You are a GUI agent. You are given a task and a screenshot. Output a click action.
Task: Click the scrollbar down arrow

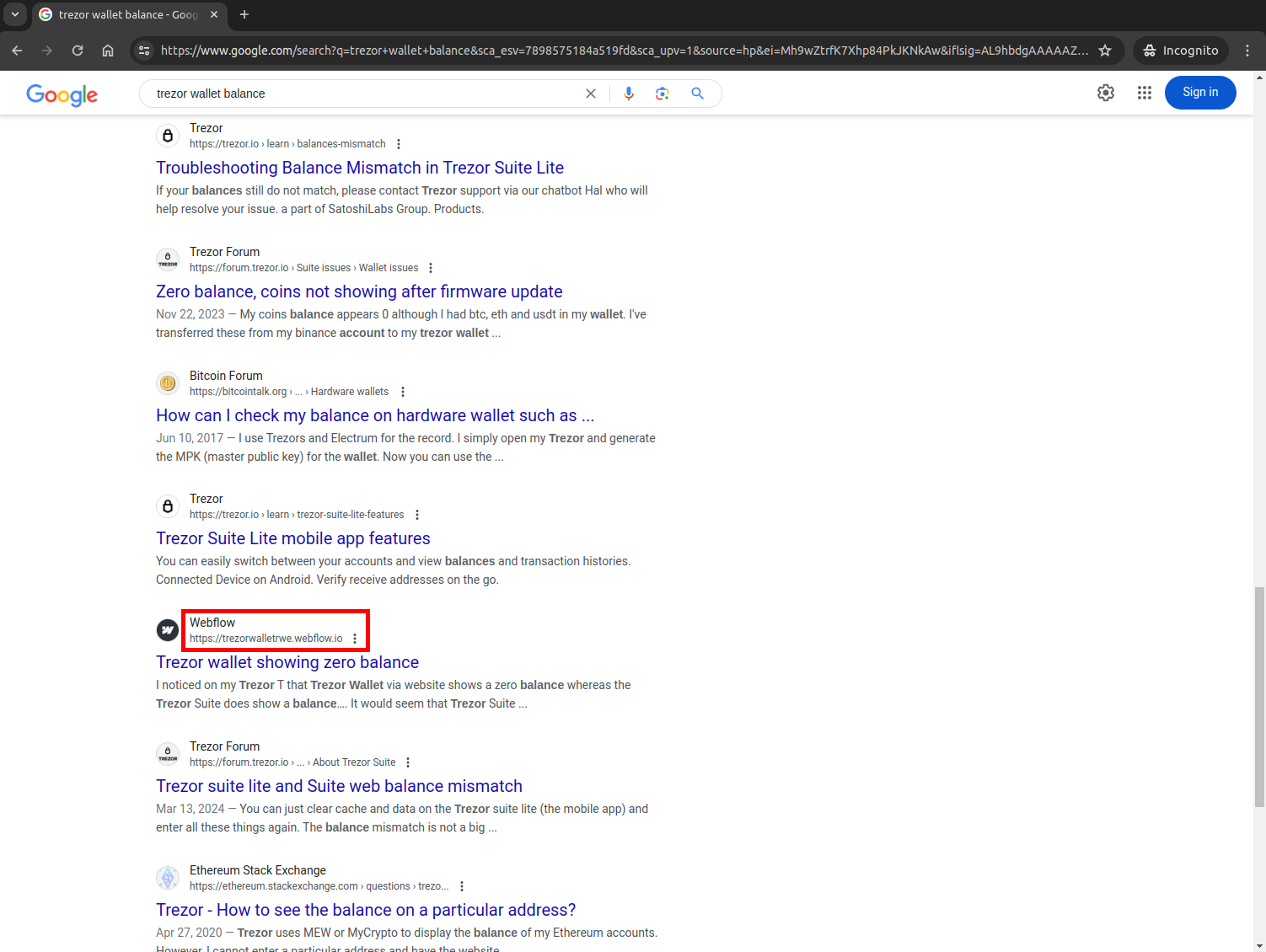point(1259,945)
